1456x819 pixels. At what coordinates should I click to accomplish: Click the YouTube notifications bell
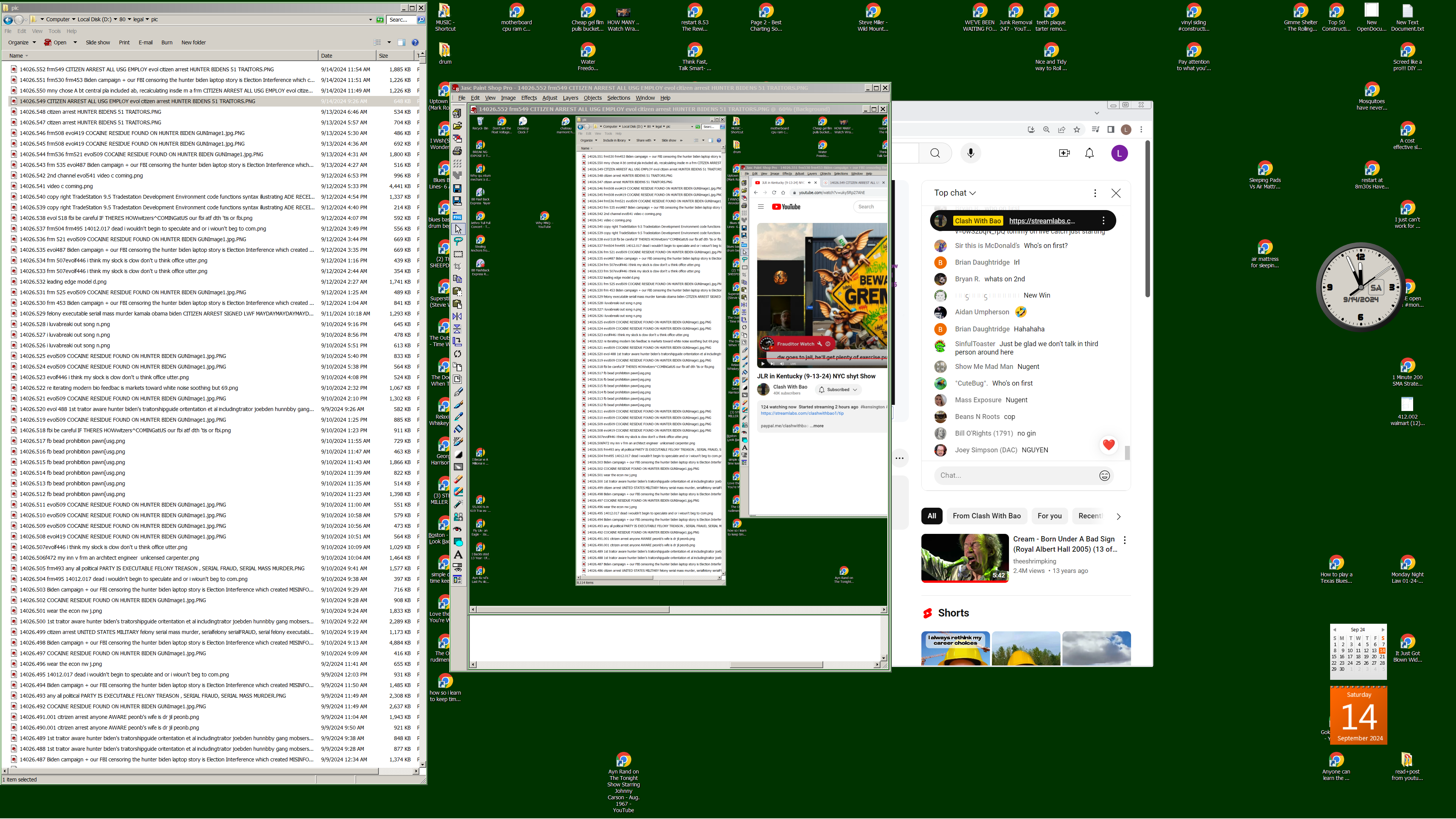coord(1089,153)
